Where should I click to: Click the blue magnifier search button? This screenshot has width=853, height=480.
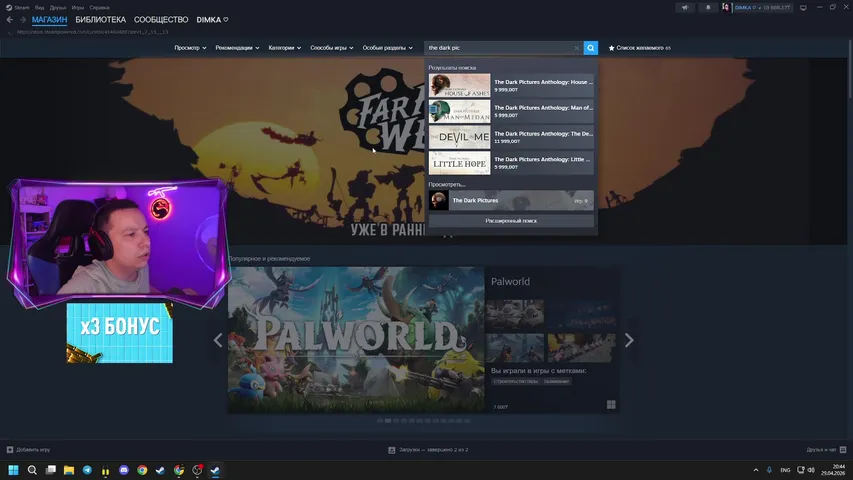point(591,48)
